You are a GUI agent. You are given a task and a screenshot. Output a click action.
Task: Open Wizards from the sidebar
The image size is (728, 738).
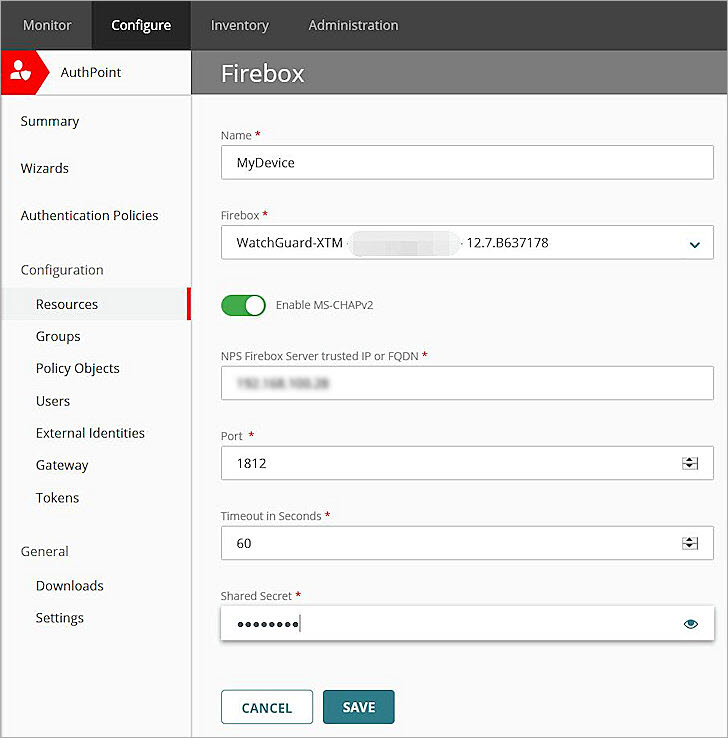pyautogui.click(x=44, y=168)
